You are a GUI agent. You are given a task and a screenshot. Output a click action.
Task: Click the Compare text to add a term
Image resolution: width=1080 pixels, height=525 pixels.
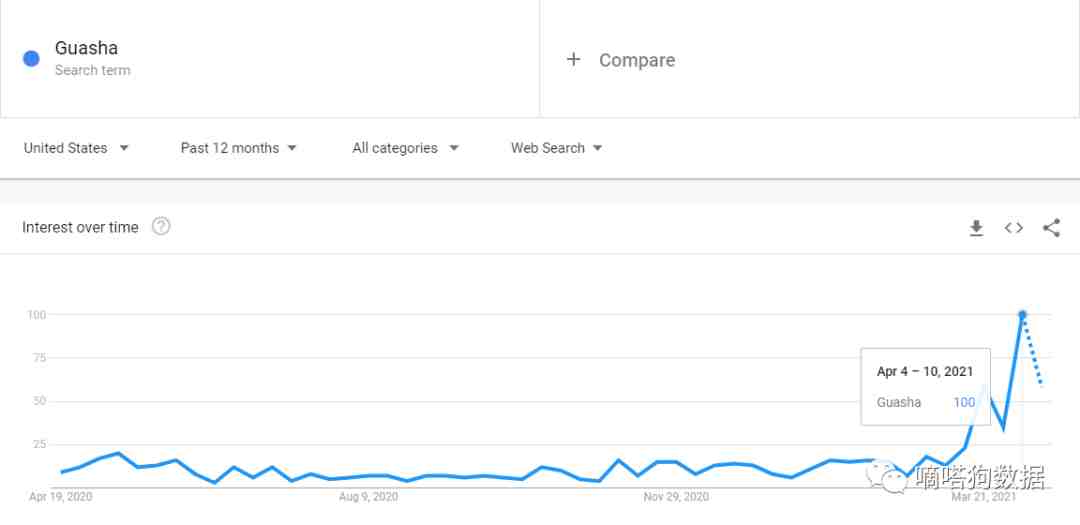point(636,60)
